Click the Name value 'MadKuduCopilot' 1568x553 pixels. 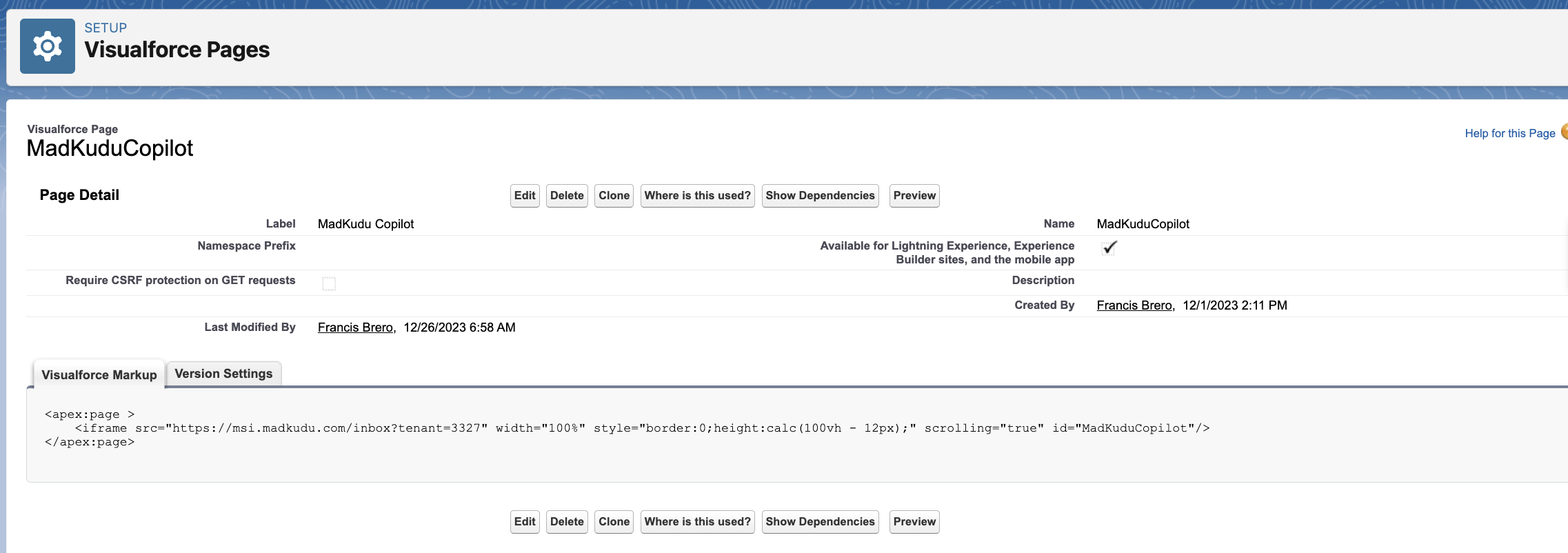coord(1143,224)
